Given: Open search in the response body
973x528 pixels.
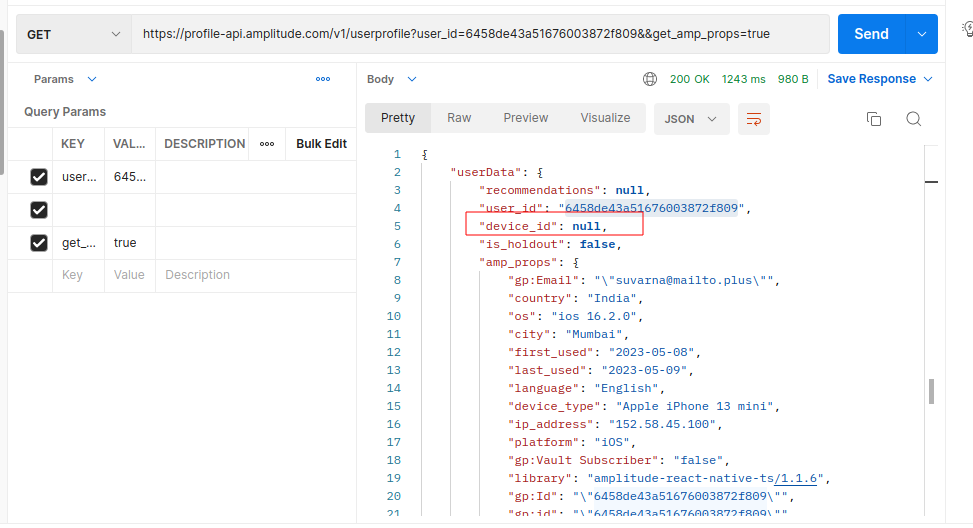Looking at the screenshot, I should point(913,119).
